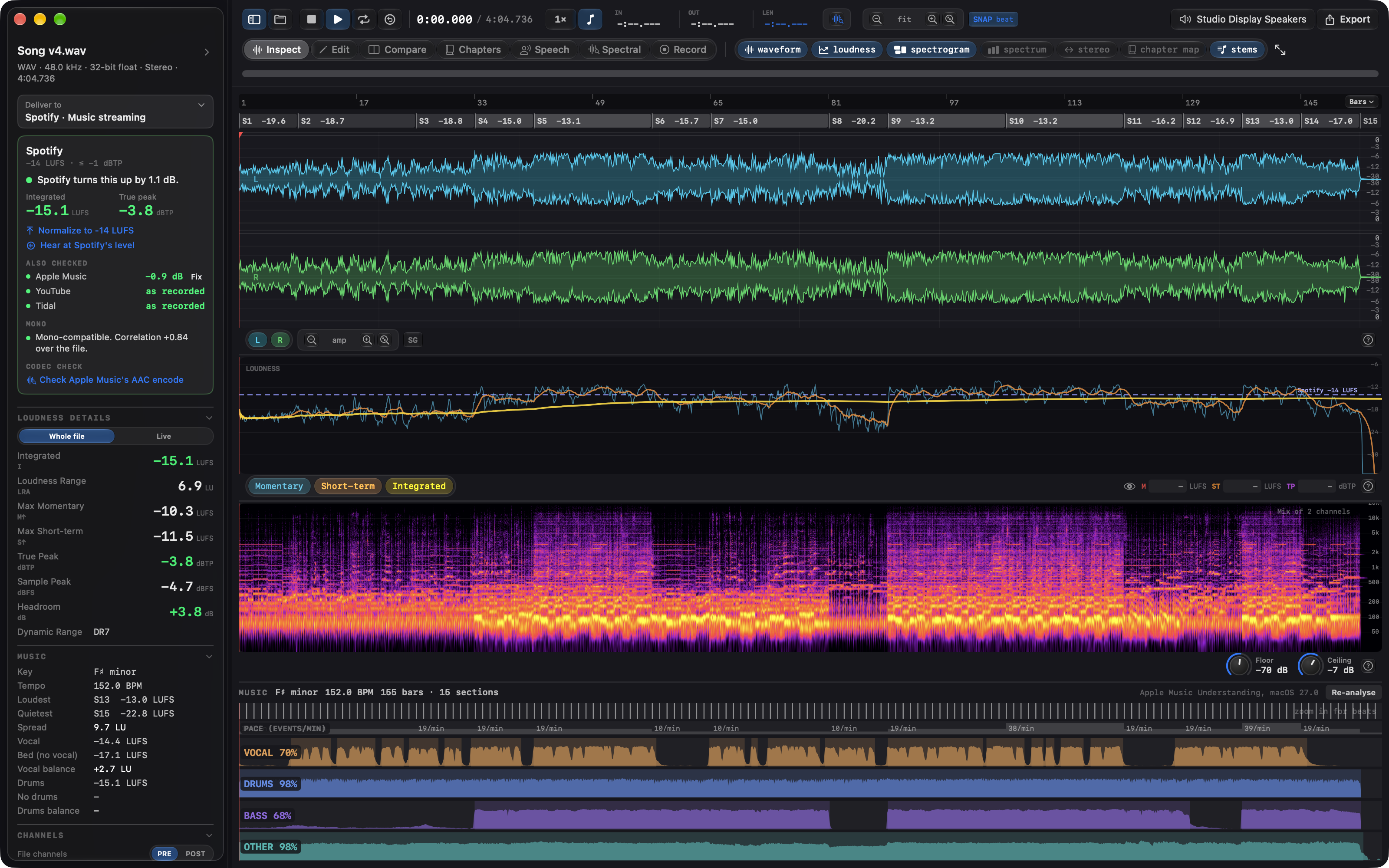Screen dimensions: 1389x868
Task: Click Hear at Spotify's level link
Action: (80, 245)
